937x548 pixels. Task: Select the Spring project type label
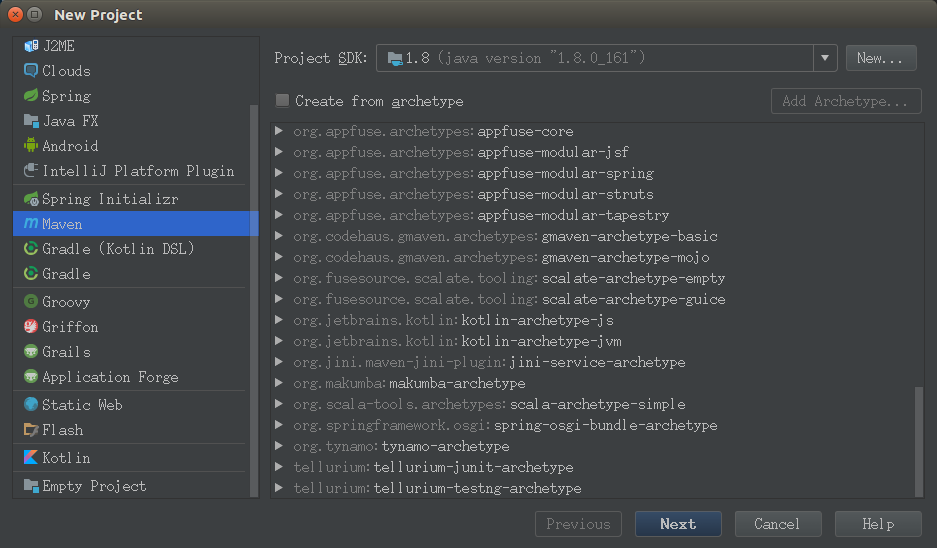(x=66, y=96)
